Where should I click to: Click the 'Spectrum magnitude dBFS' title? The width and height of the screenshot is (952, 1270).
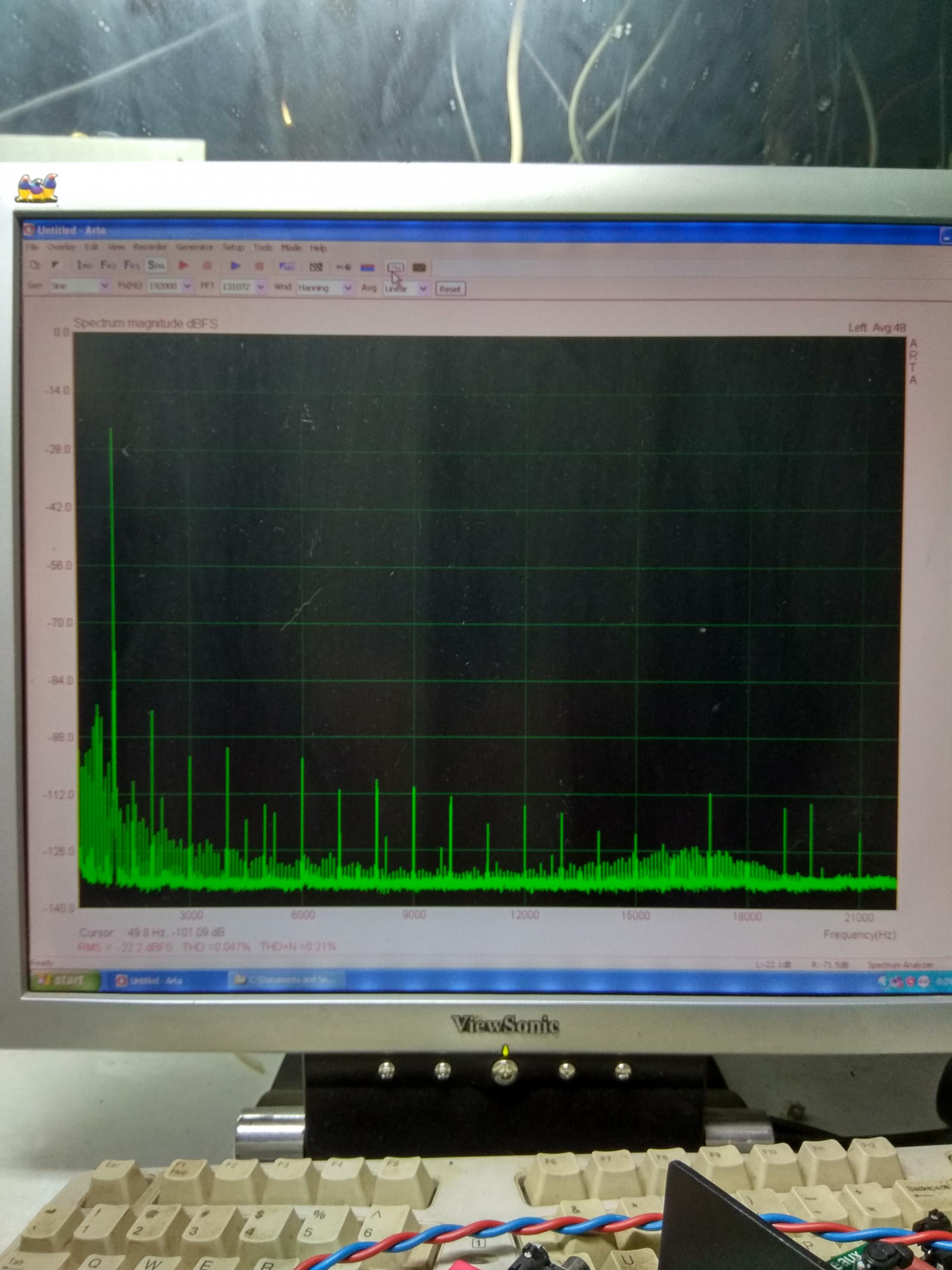[146, 323]
